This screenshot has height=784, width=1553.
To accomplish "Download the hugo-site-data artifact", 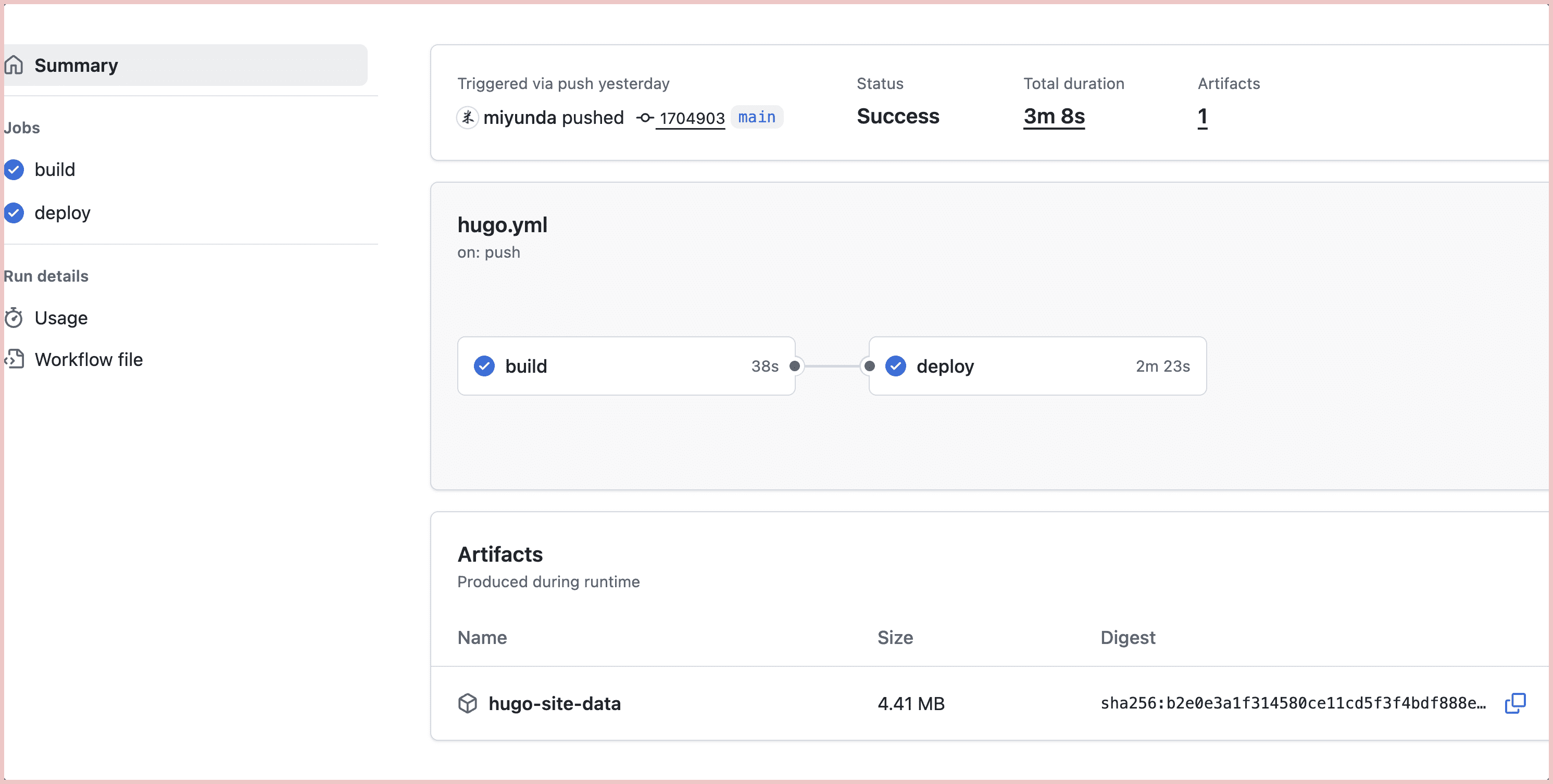I will tap(554, 703).
